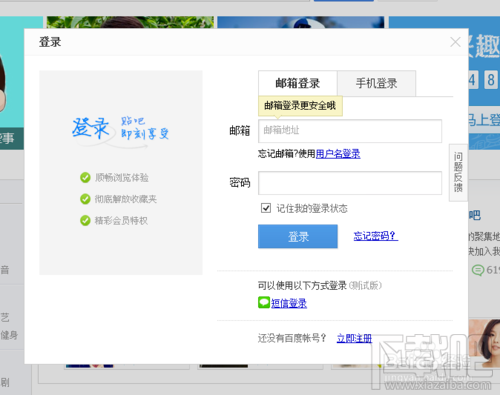Open the 问题反馈 feedback side tab
The image size is (500, 395).
458,172
